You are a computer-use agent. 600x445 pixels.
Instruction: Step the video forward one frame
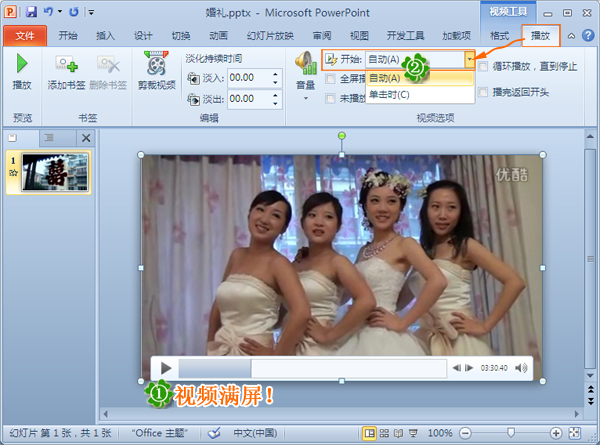[469, 368]
